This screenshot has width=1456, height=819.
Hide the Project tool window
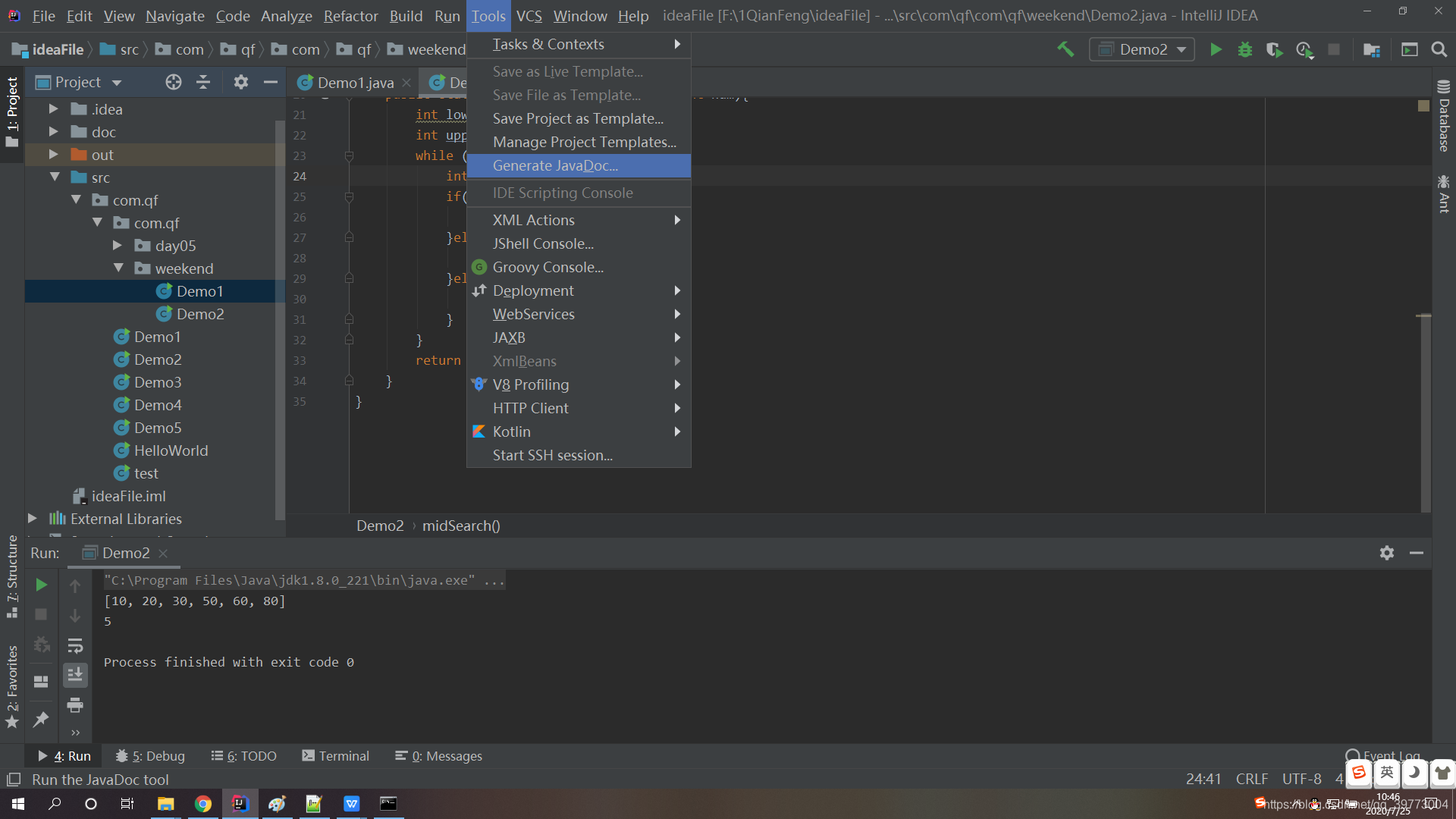(x=271, y=82)
